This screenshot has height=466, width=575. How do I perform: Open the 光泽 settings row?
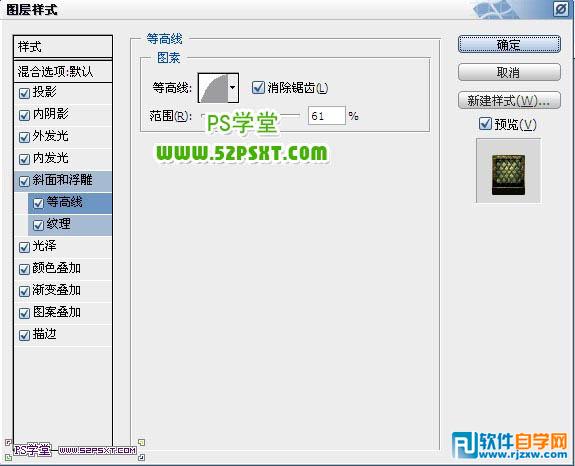click(63, 247)
